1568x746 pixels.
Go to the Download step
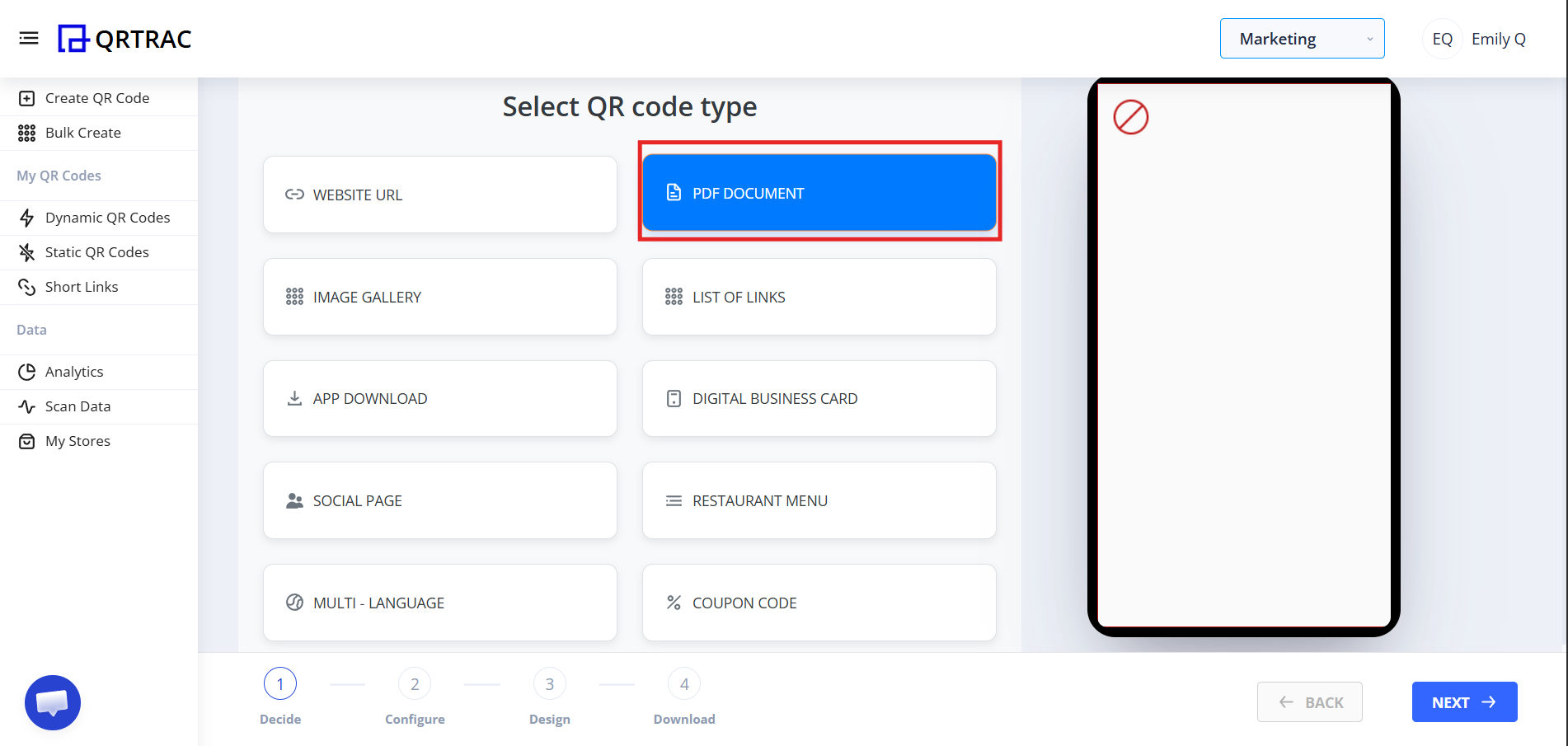(x=683, y=683)
